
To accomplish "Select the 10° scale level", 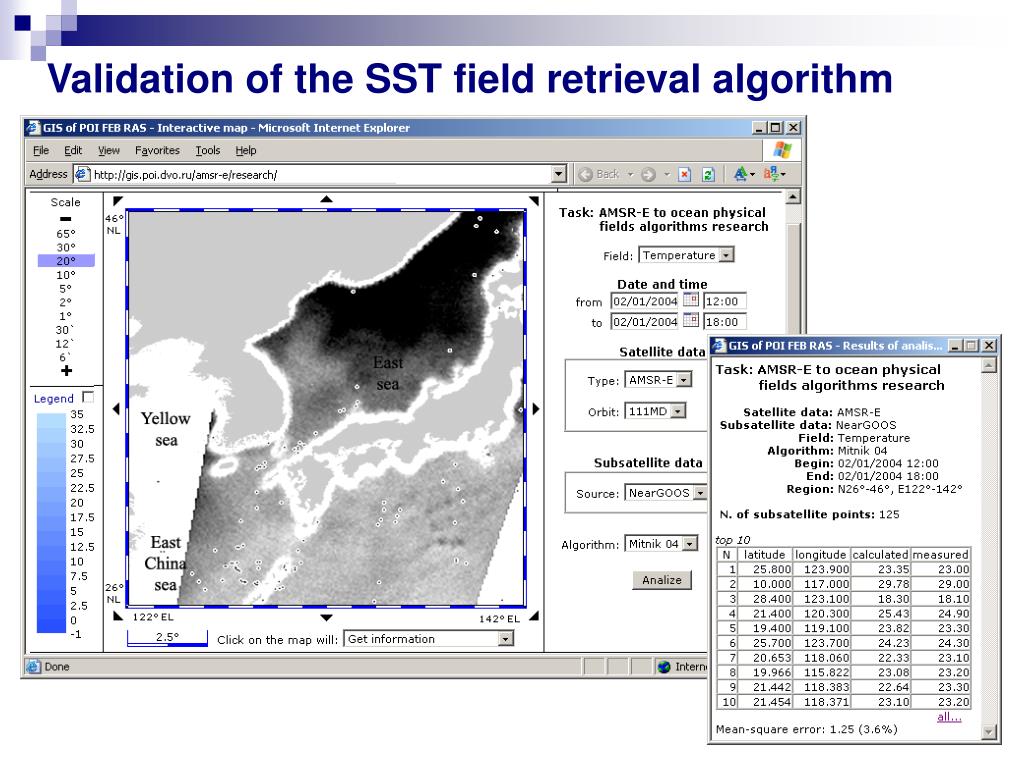I will pos(66,275).
